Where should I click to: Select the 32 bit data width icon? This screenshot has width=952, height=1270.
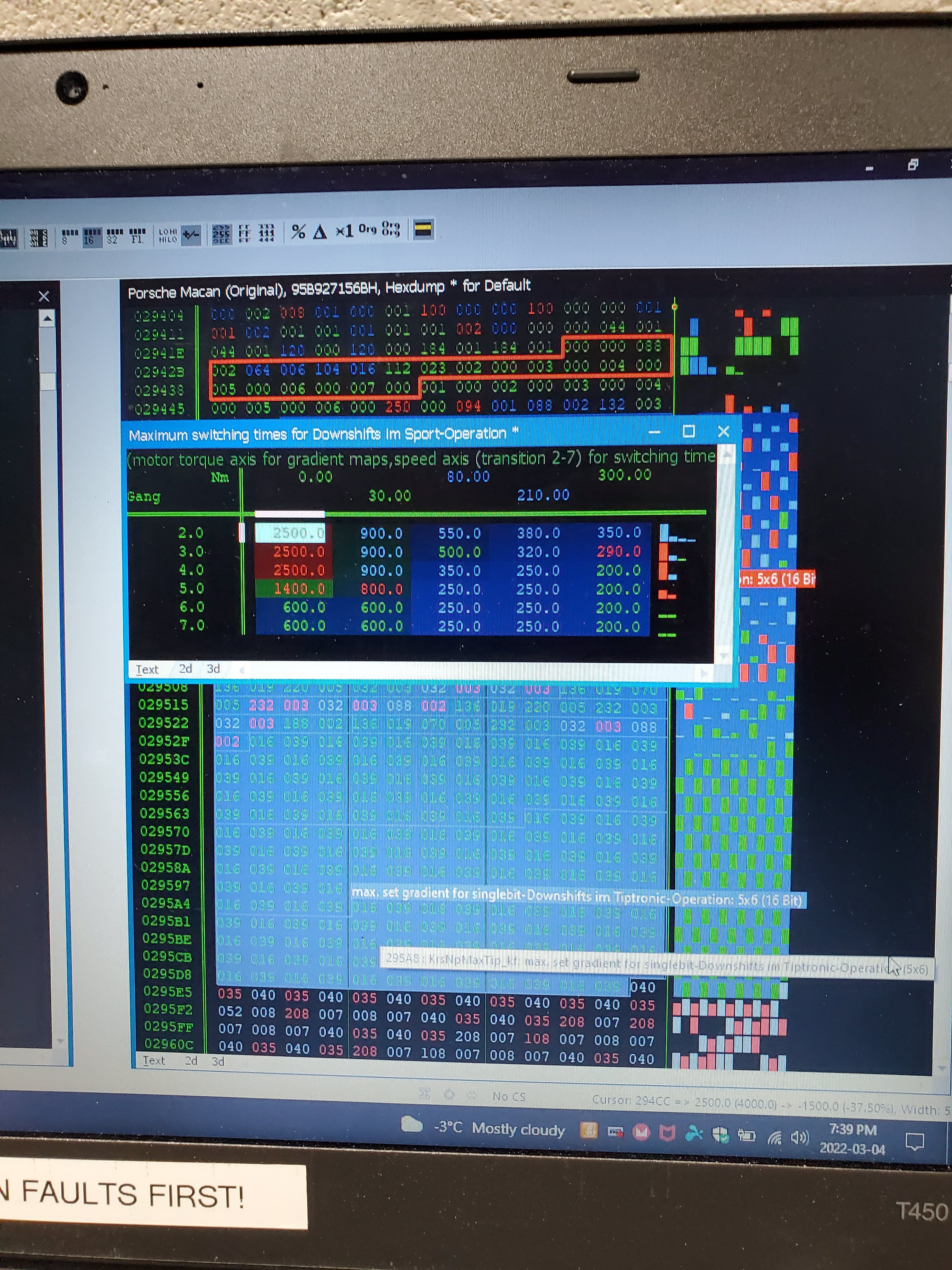pyautogui.click(x=114, y=235)
